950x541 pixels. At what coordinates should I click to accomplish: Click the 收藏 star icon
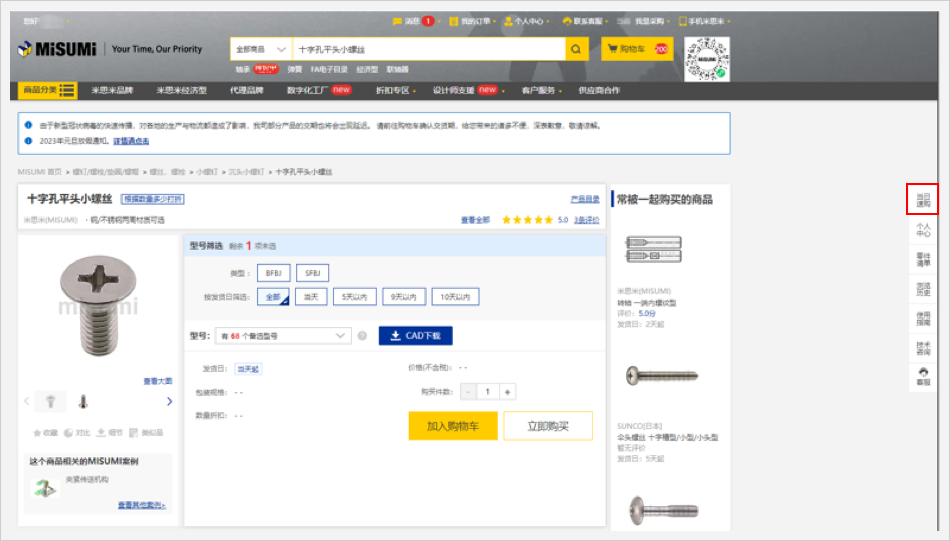[38, 433]
